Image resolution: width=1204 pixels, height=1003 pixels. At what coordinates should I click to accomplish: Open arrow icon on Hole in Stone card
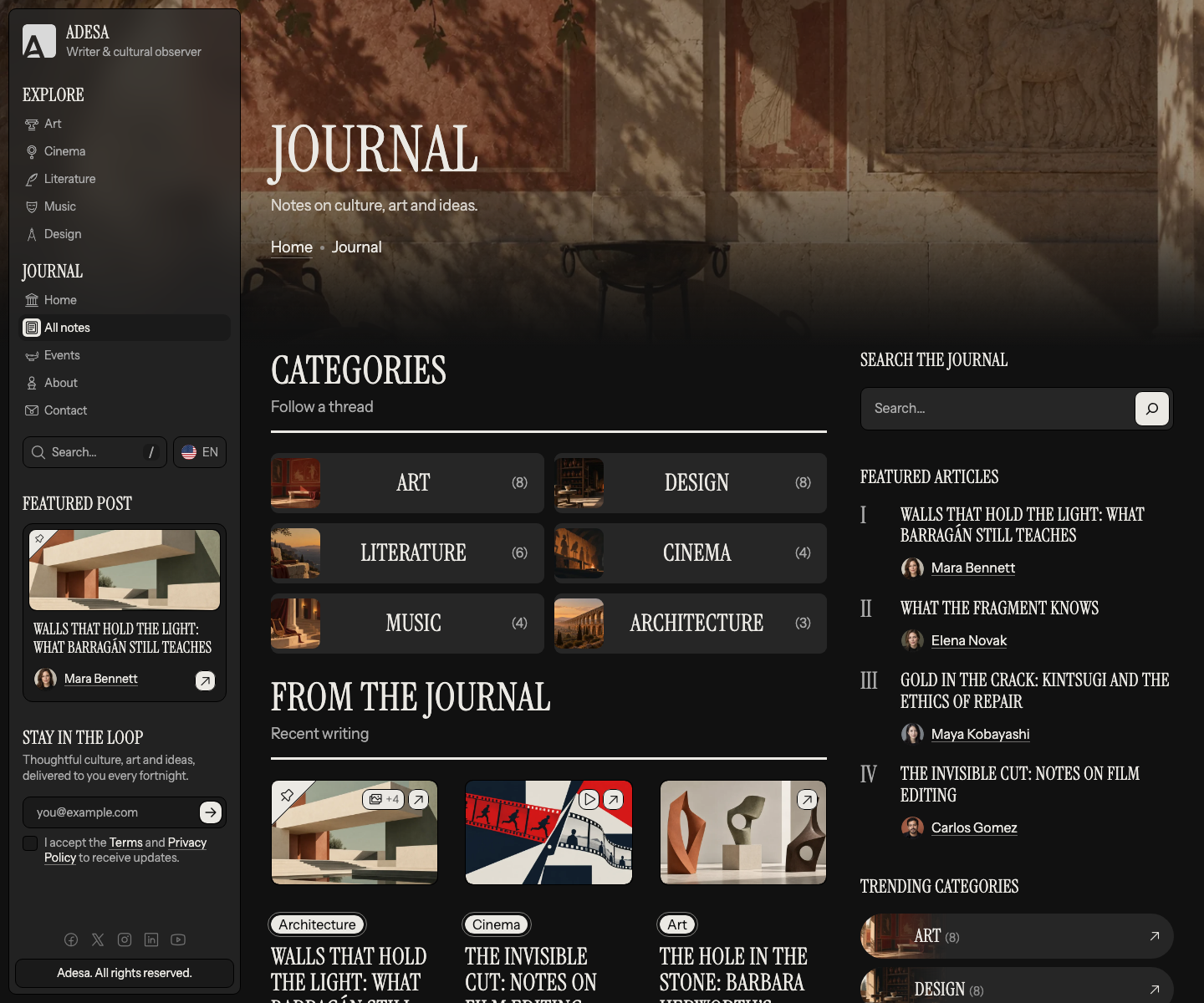(x=808, y=799)
